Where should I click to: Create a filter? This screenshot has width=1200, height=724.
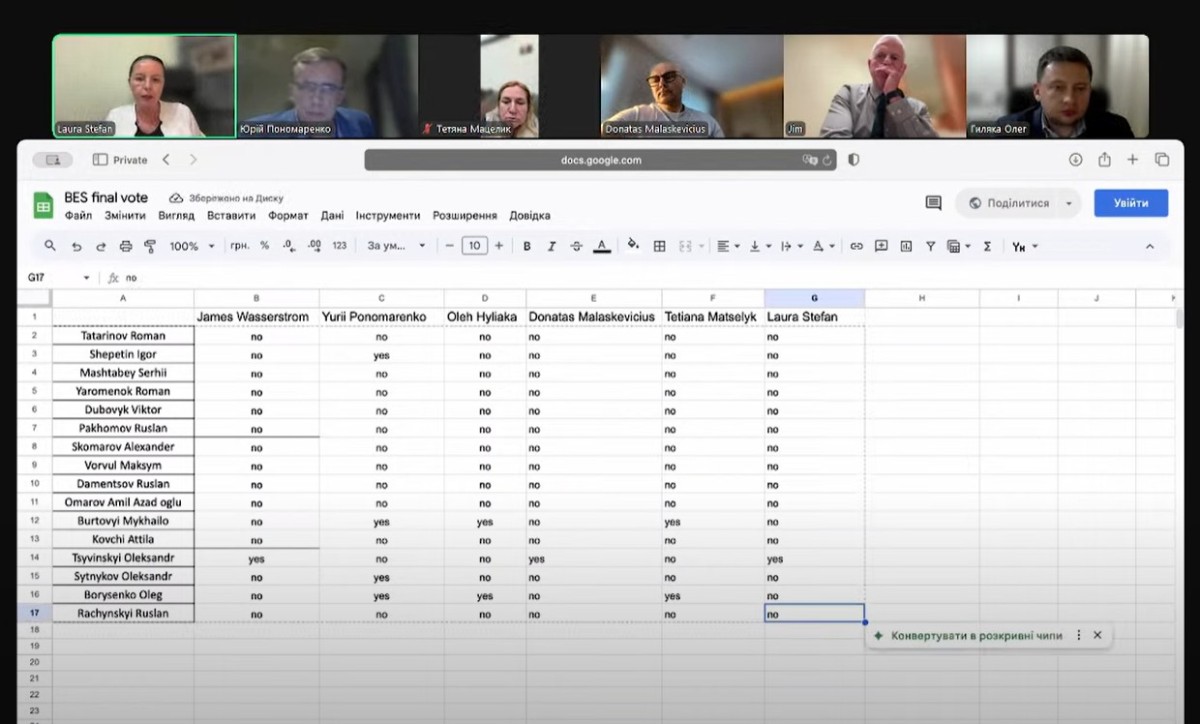click(x=930, y=246)
